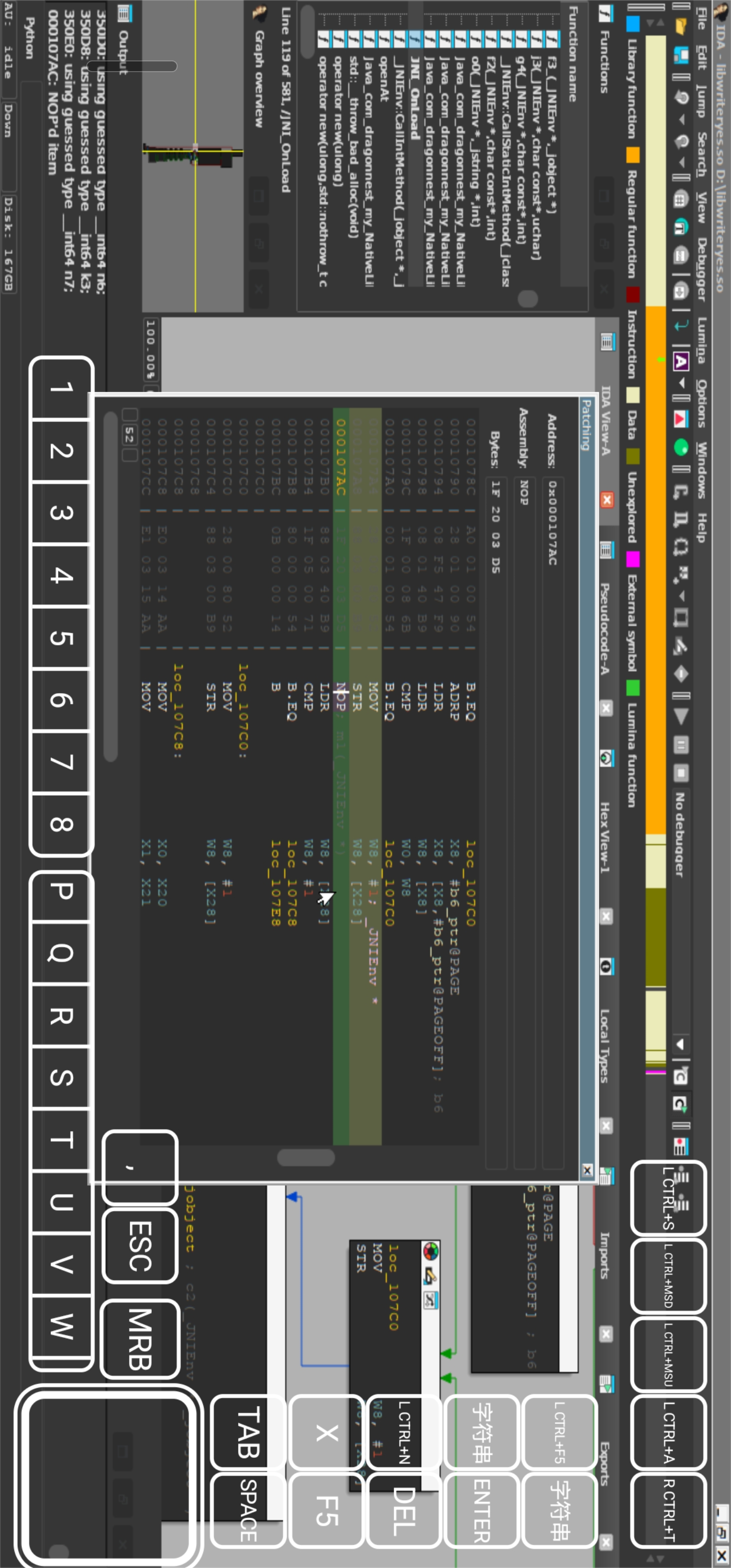Open the Lumina menu
The height and width of the screenshot is (1568, 731).
702,340
